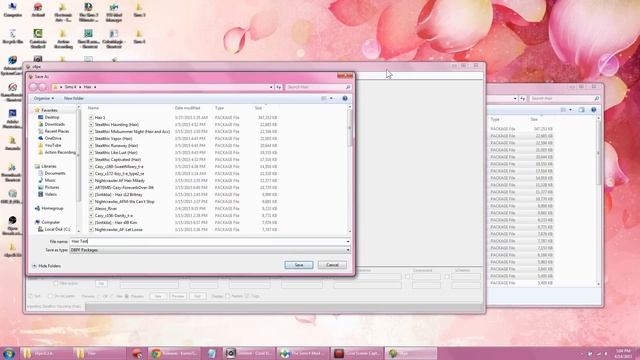This screenshot has height=360, width=640.
Task: Open the Save as type dropdown
Action: pos(348,250)
